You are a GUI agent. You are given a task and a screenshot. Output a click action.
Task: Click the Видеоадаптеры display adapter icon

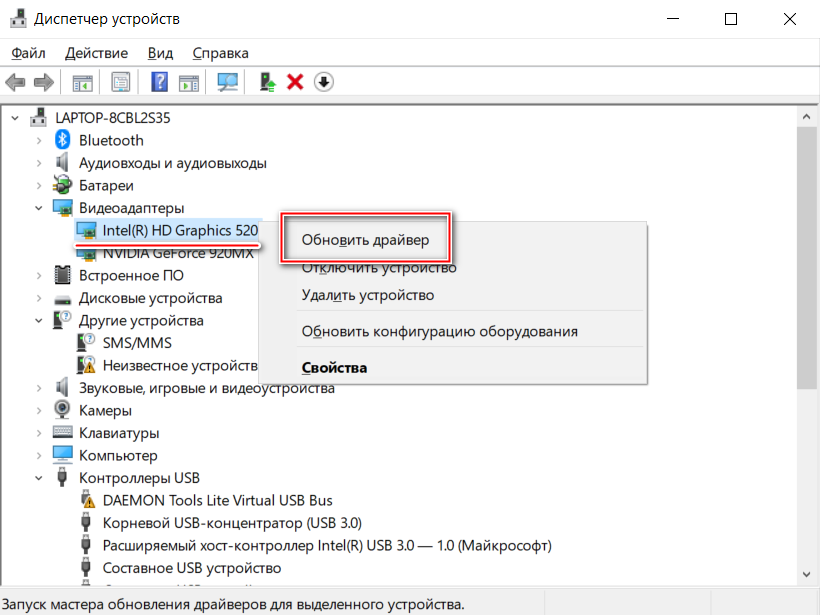click(63, 208)
